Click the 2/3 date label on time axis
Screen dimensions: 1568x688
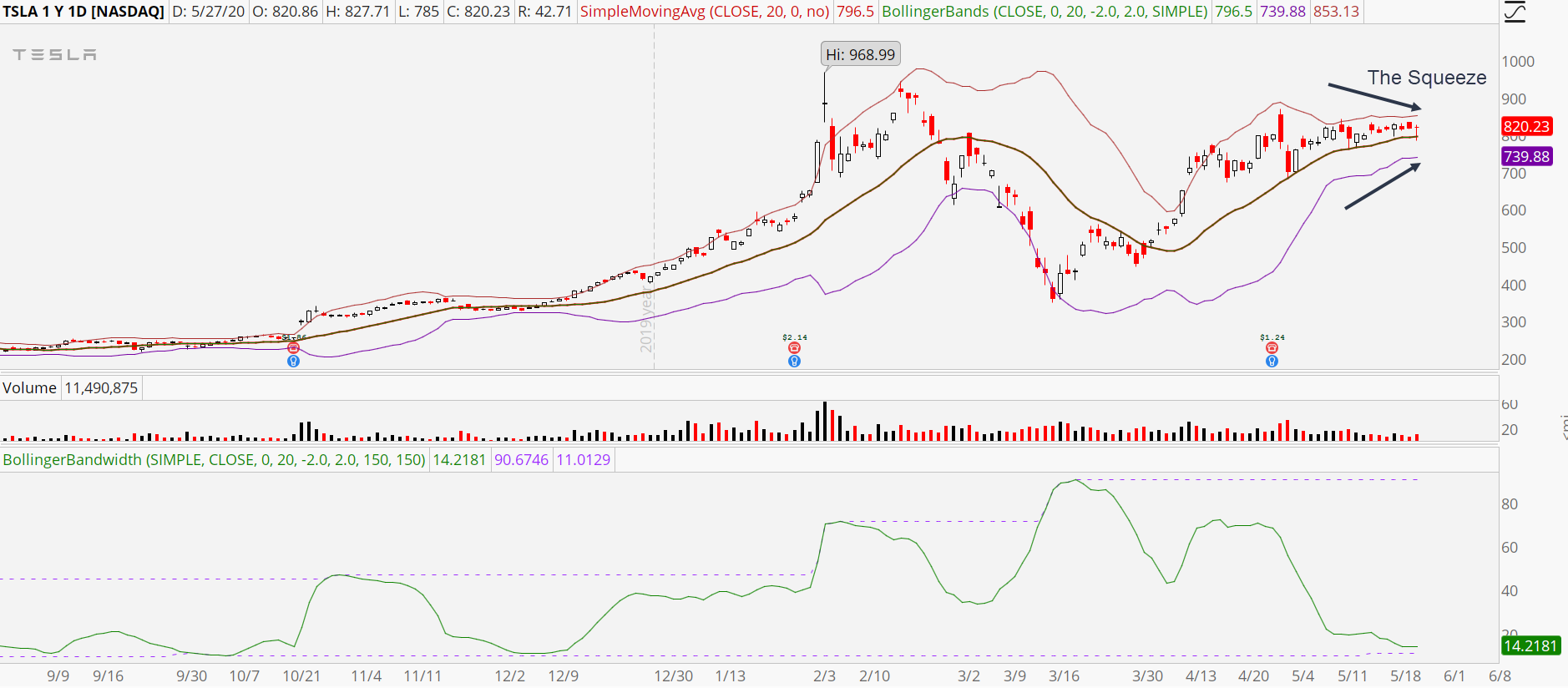click(x=824, y=675)
